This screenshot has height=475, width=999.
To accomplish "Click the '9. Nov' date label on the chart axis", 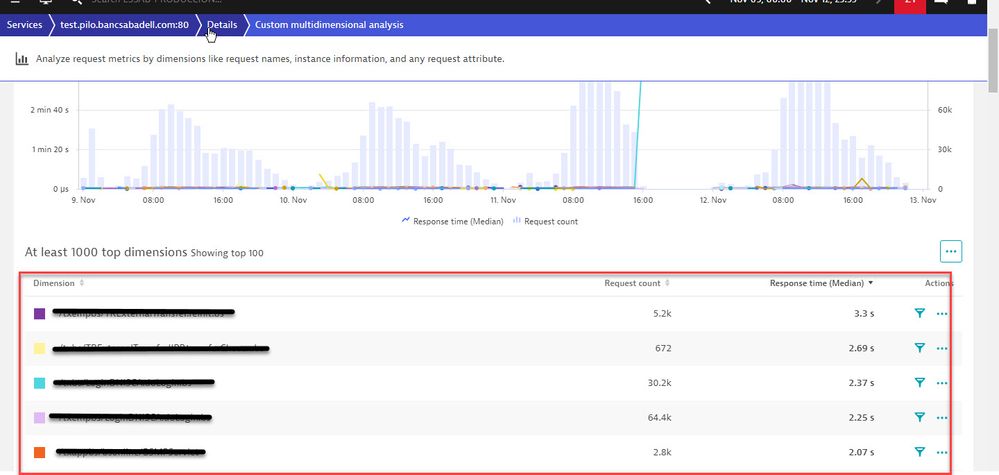I will (x=82, y=200).
